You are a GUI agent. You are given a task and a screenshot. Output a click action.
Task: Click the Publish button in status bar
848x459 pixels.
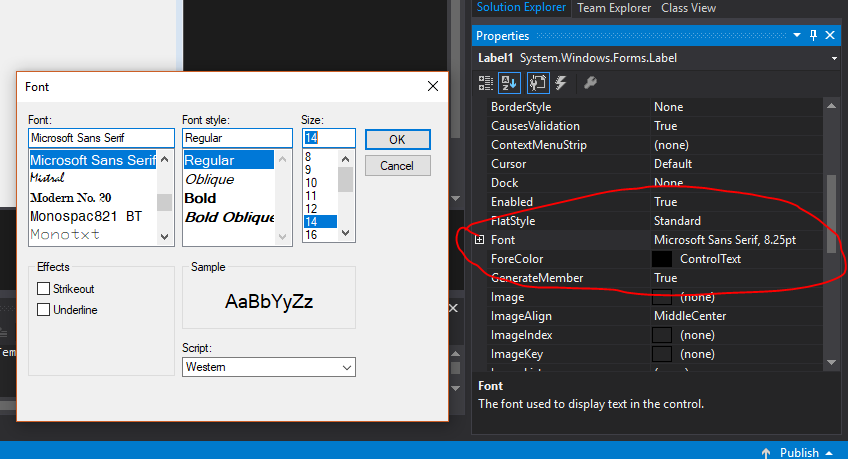[x=799, y=453]
